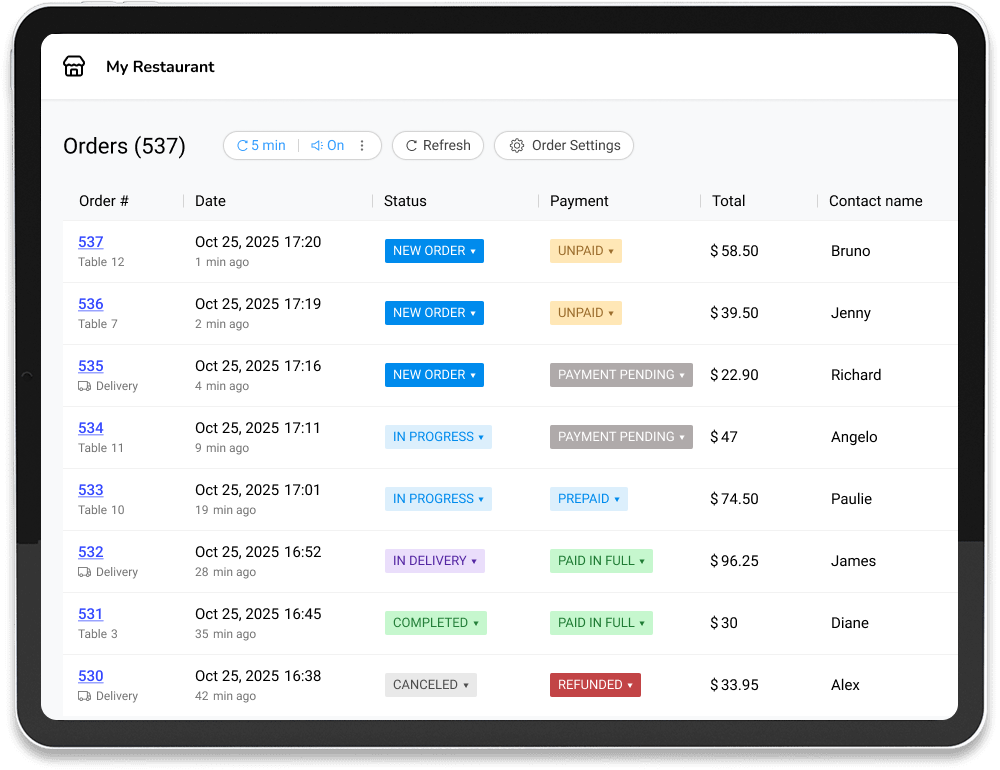The image size is (1000, 770).
Task: Click the delivery truck icon on order 532
Action: tap(85, 572)
